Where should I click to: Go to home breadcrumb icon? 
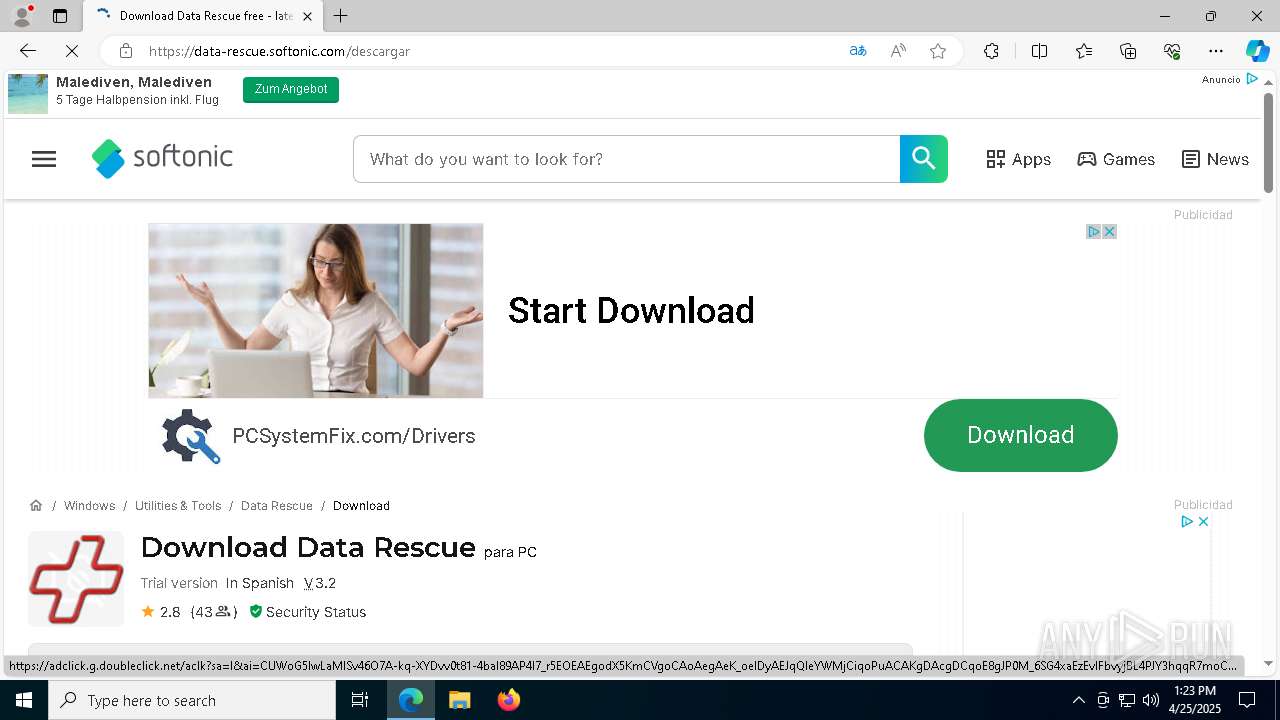[x=36, y=505]
